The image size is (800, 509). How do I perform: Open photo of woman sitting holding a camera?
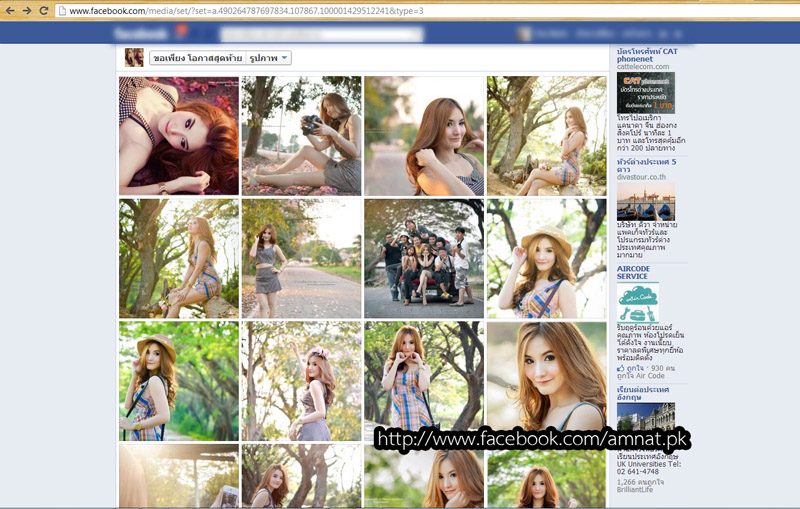click(x=302, y=136)
